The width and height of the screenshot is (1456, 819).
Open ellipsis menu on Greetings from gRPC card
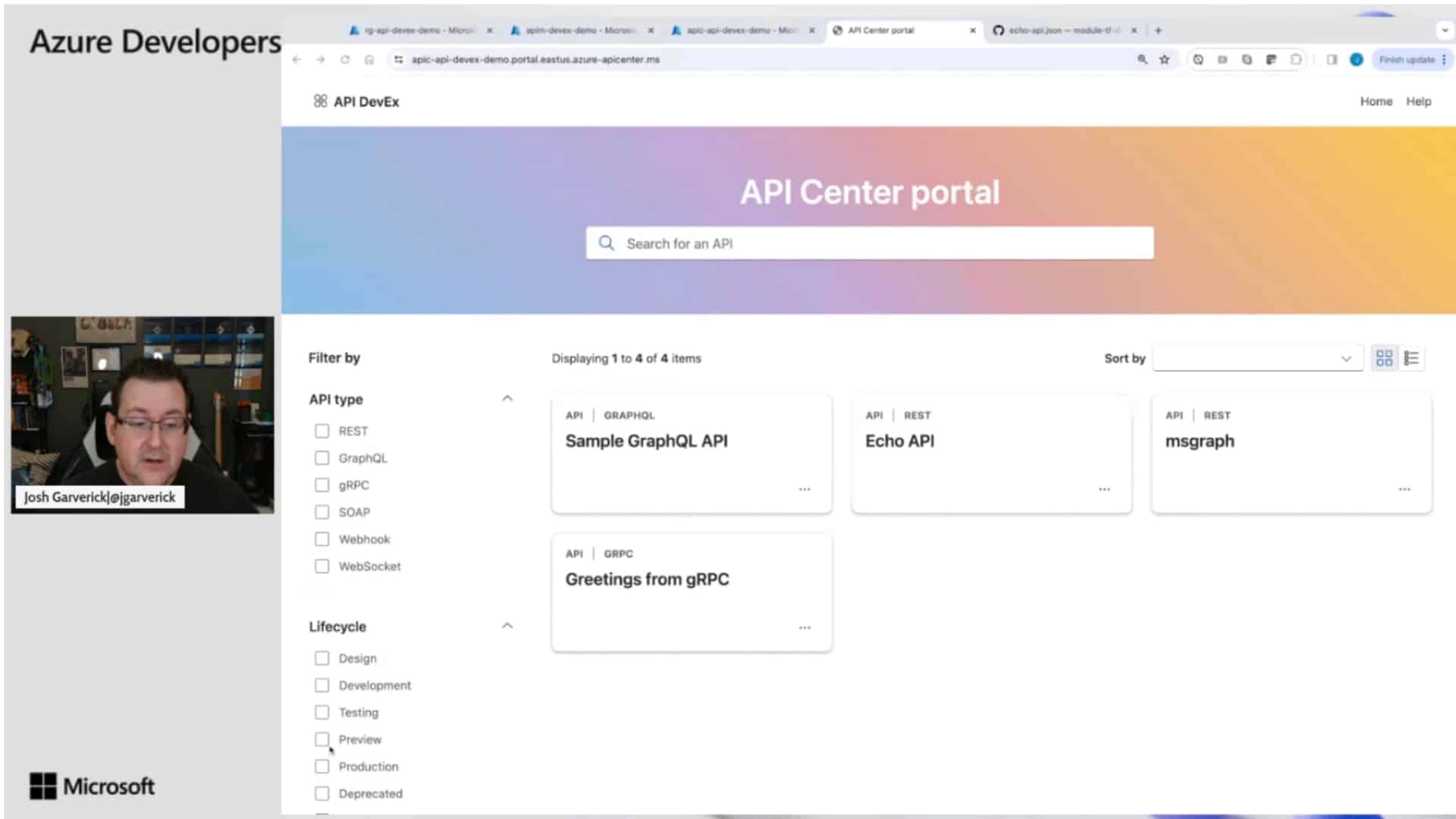(x=805, y=628)
